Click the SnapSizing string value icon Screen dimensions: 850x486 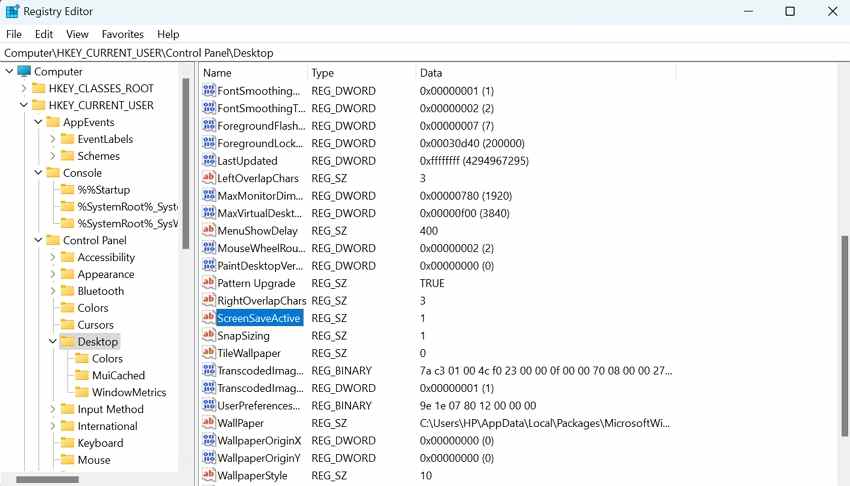click(209, 335)
